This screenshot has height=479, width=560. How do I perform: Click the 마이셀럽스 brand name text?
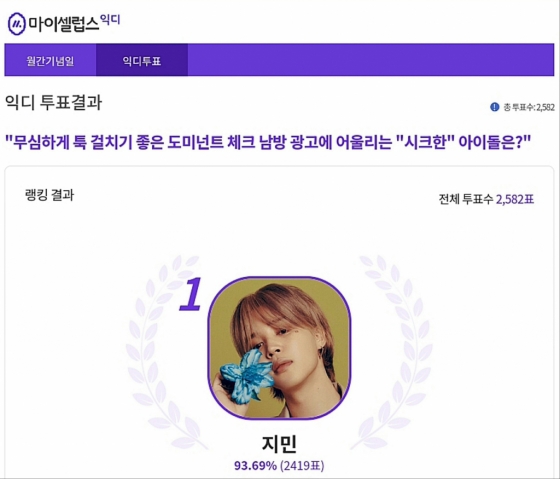point(64,24)
